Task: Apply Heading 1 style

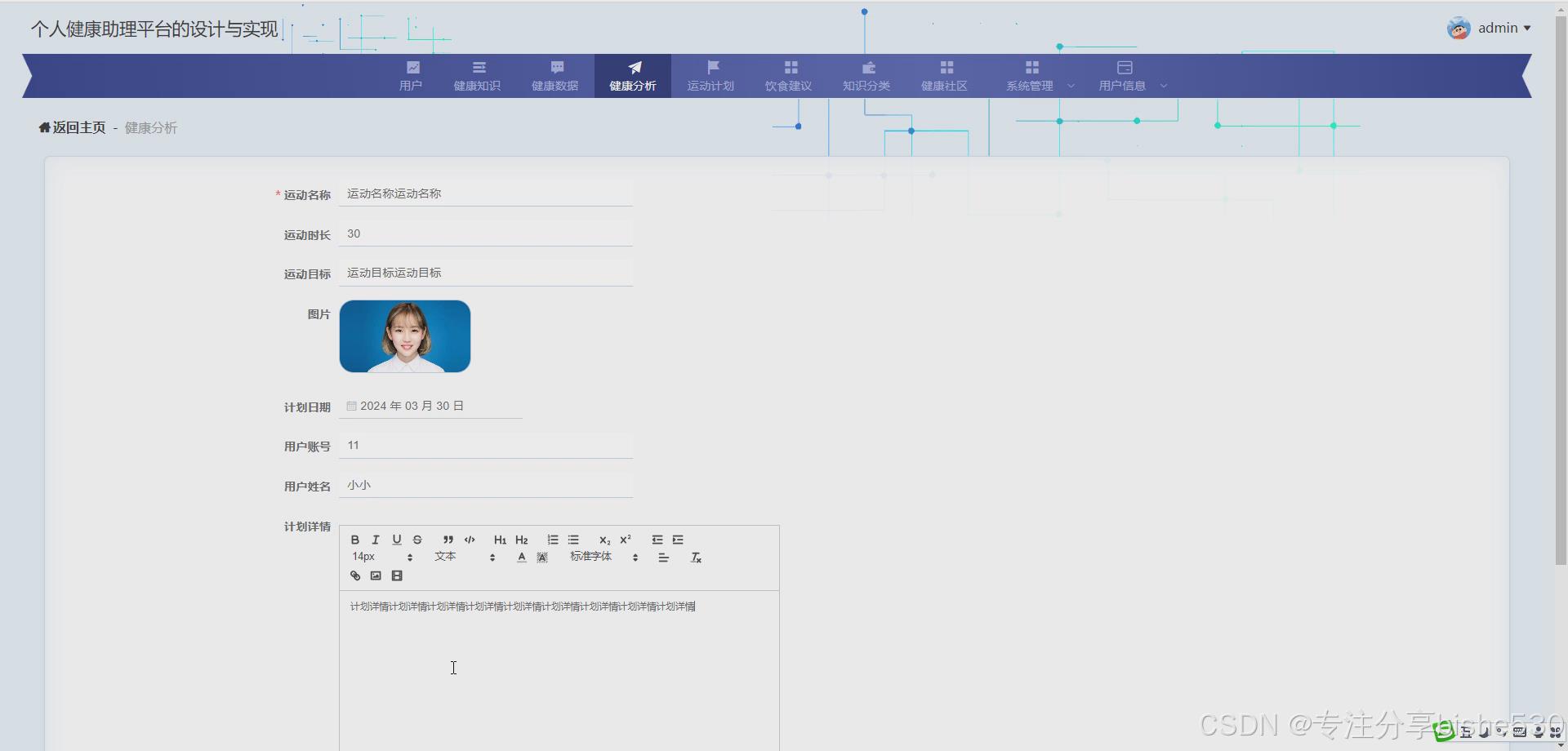Action: tap(500, 540)
